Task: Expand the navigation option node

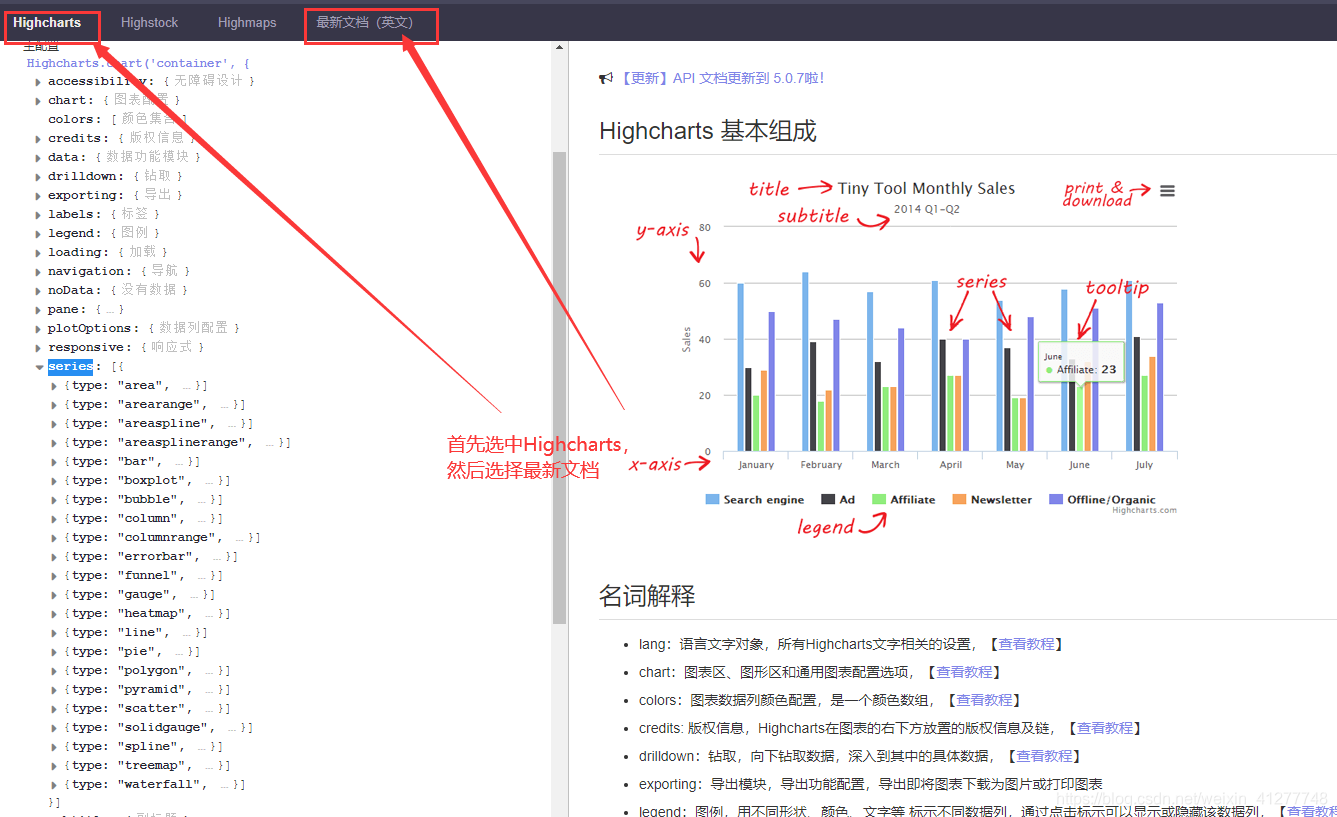Action: click(38, 272)
